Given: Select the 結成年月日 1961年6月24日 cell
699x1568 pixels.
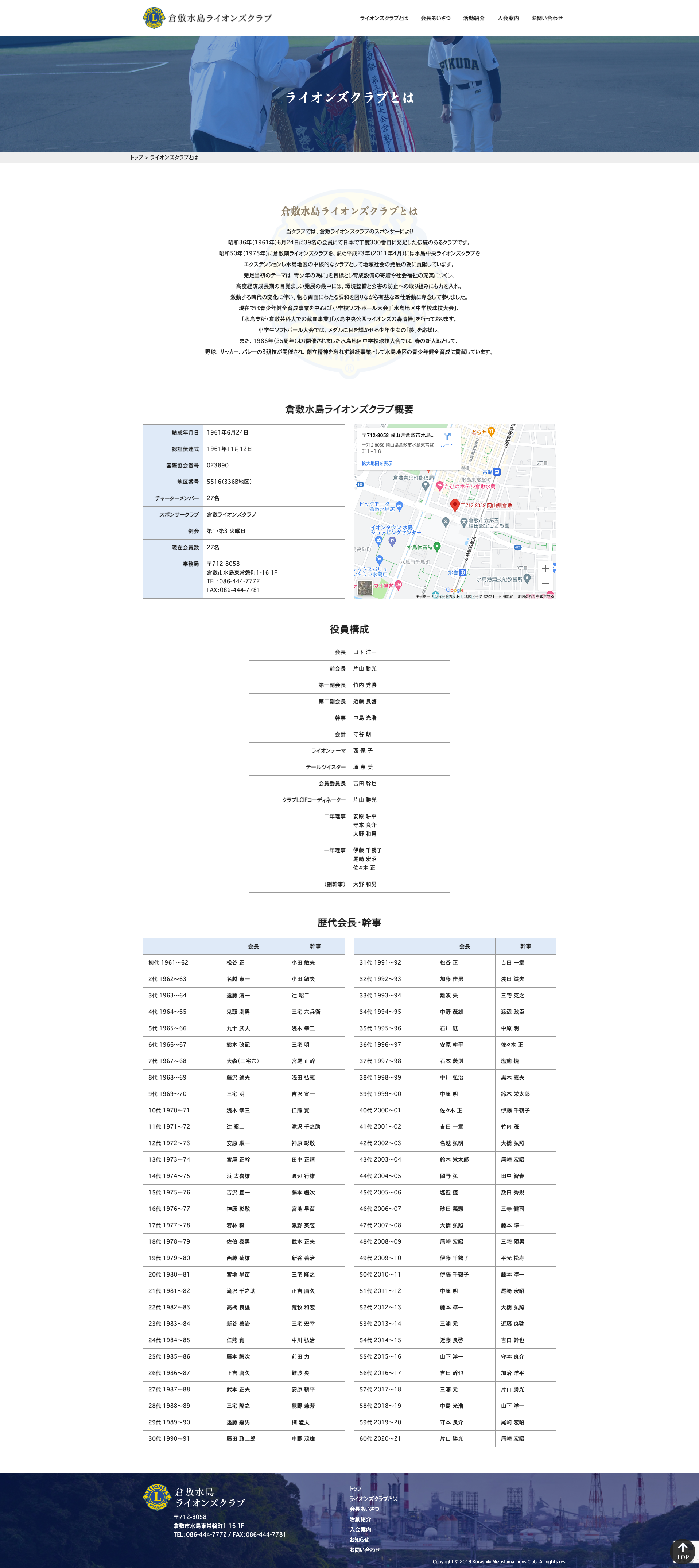Looking at the screenshot, I should [x=274, y=433].
